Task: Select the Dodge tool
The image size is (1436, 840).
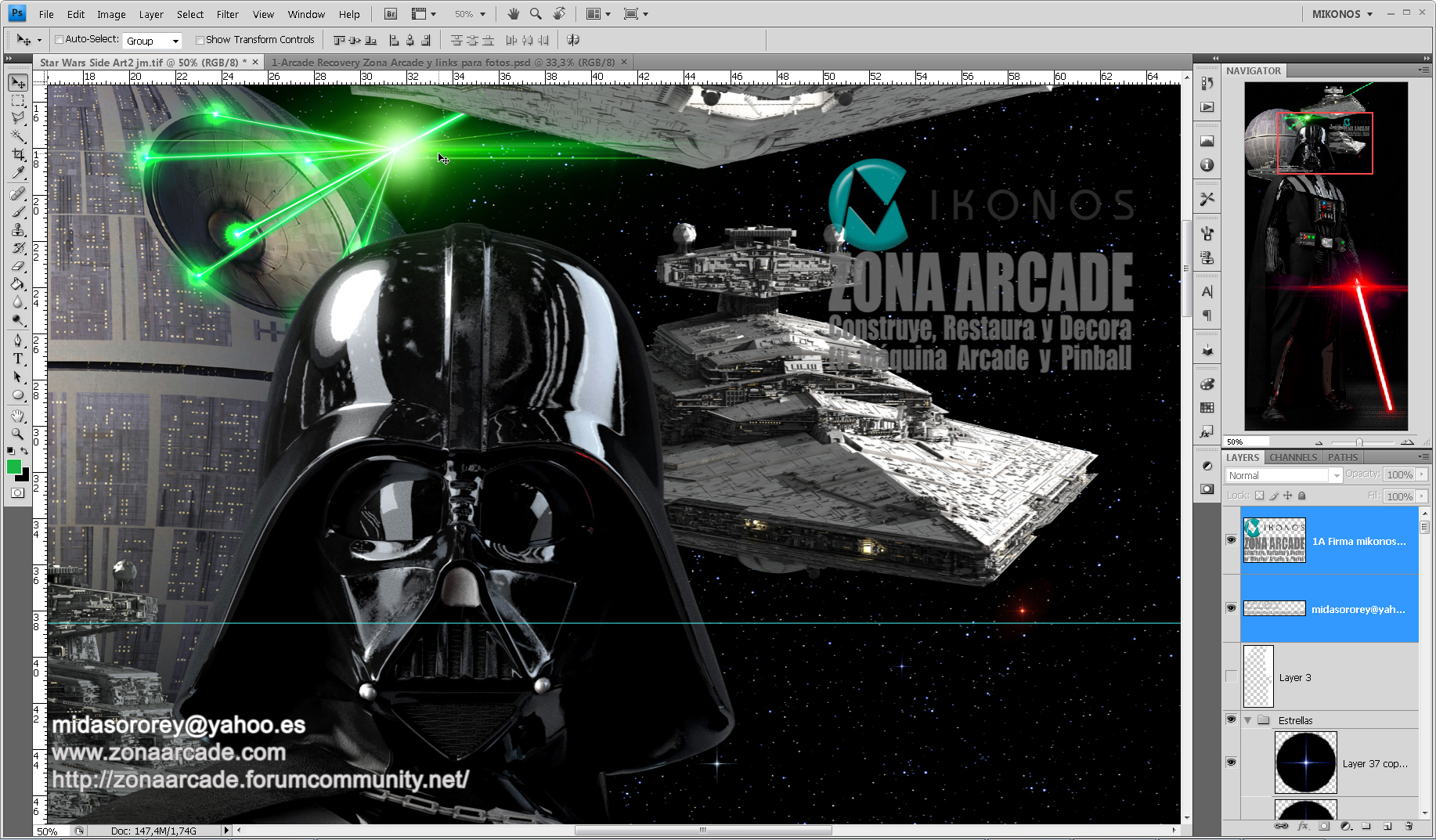Action: coord(17,320)
